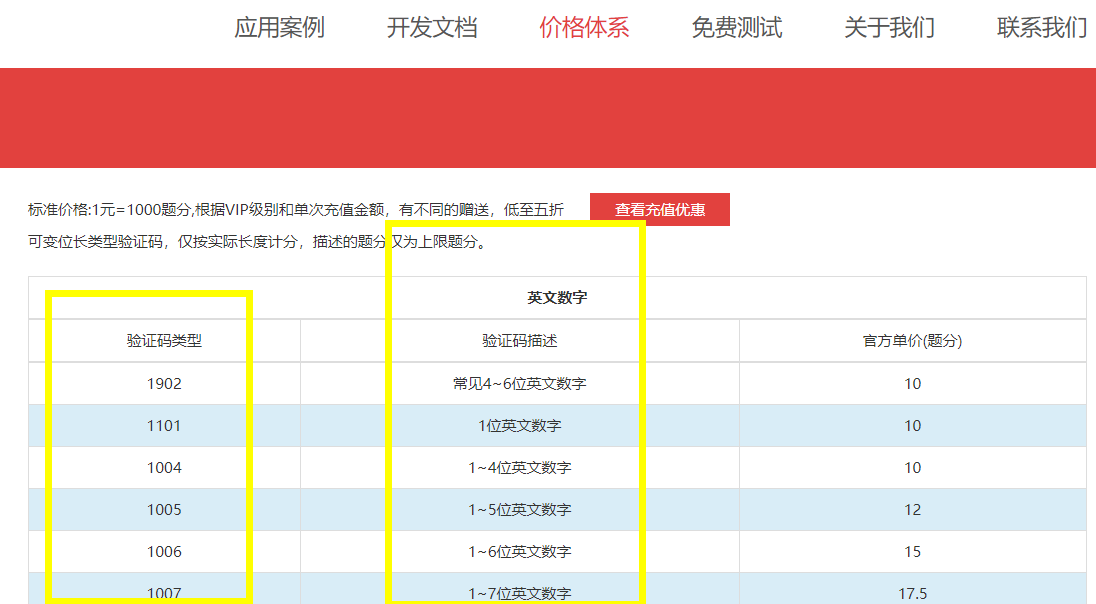Click the 验证码描述 column header
This screenshot has width=1096, height=604.
coord(520,341)
